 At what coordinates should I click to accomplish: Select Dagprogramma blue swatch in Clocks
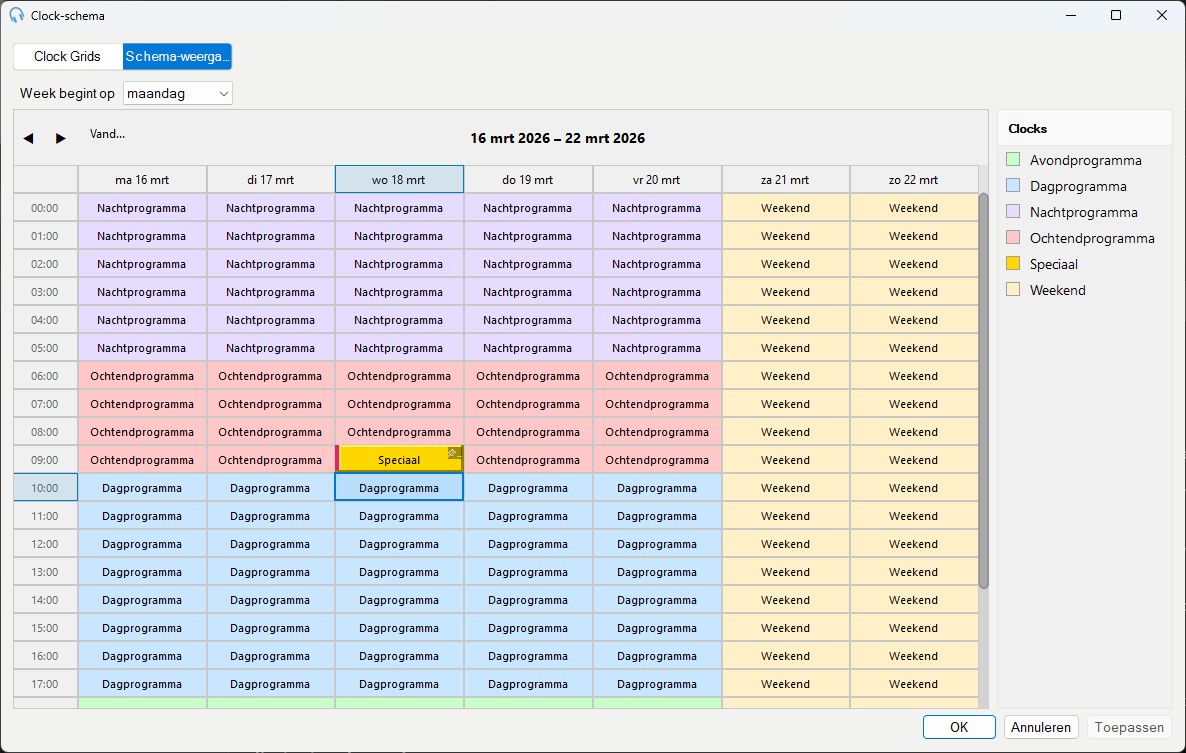[x=1014, y=185]
